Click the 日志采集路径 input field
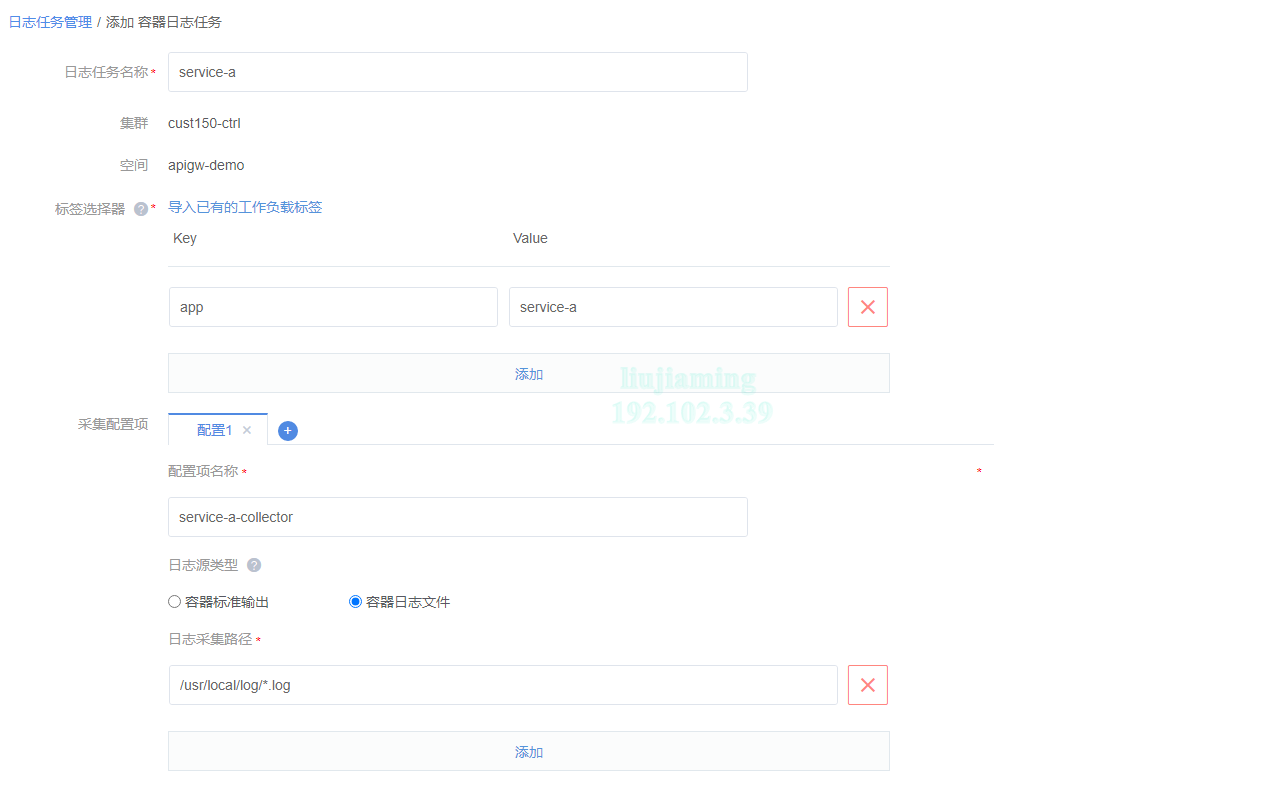This screenshot has height=793, width=1272. click(x=502, y=685)
